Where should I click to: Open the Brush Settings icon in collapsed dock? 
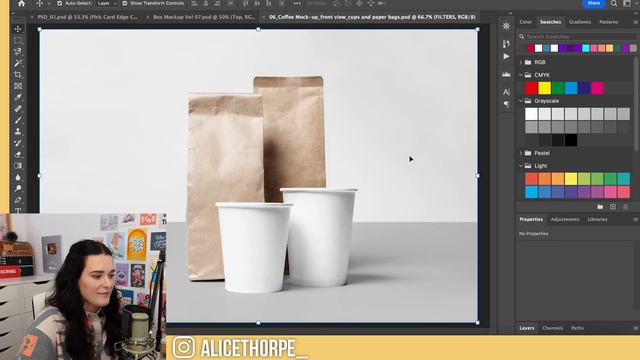pos(506,44)
